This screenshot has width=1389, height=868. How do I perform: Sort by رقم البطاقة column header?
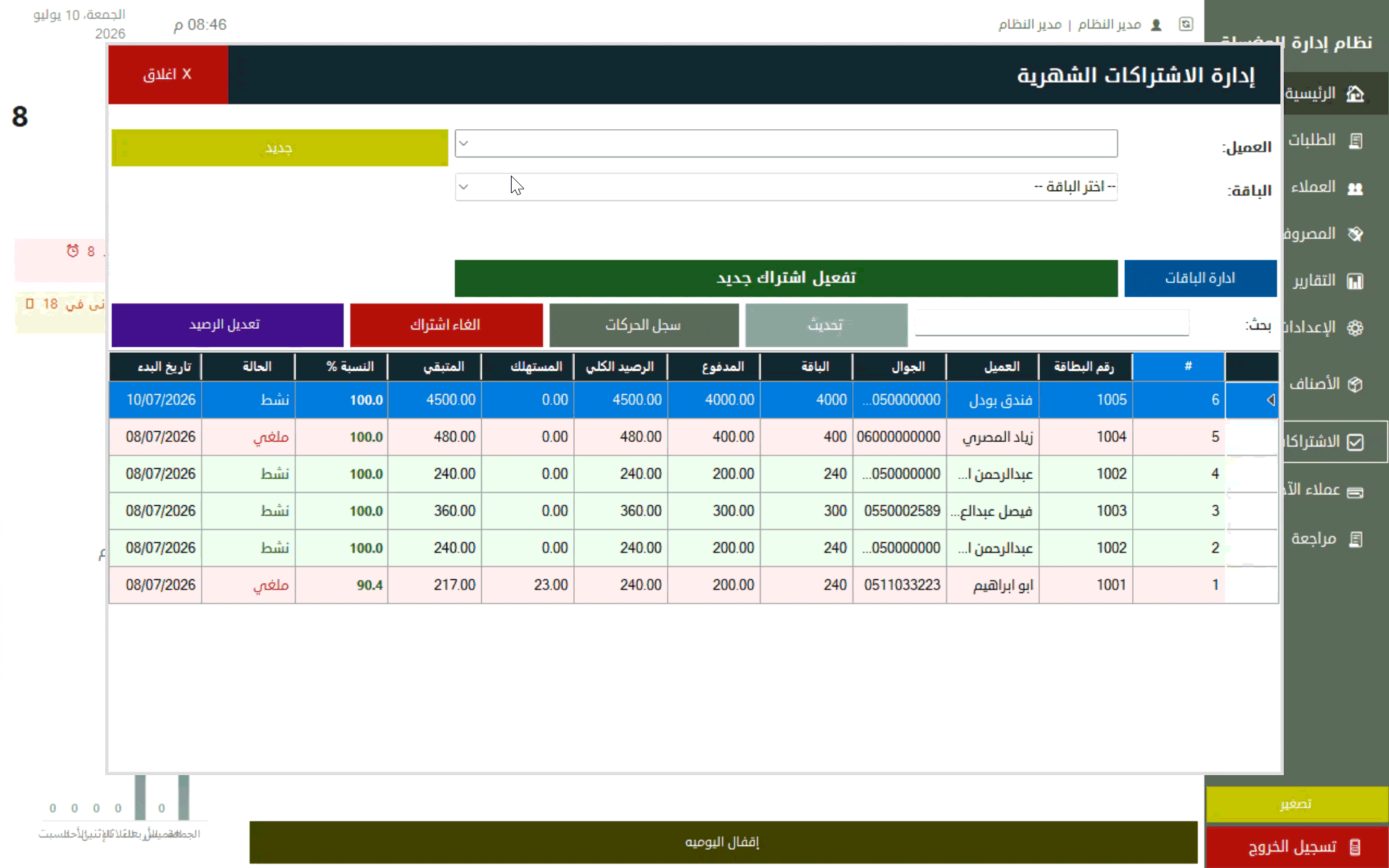(1085, 367)
